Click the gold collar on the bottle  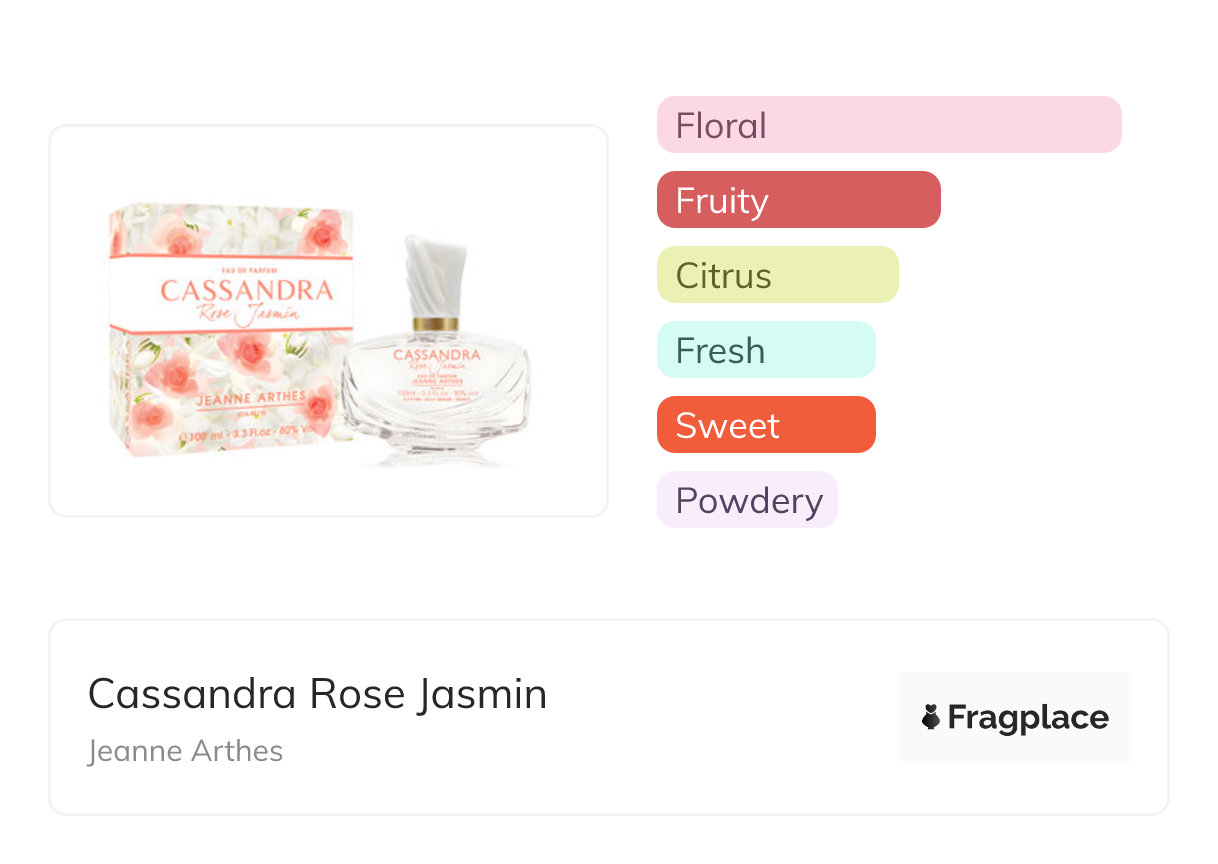tap(436, 323)
